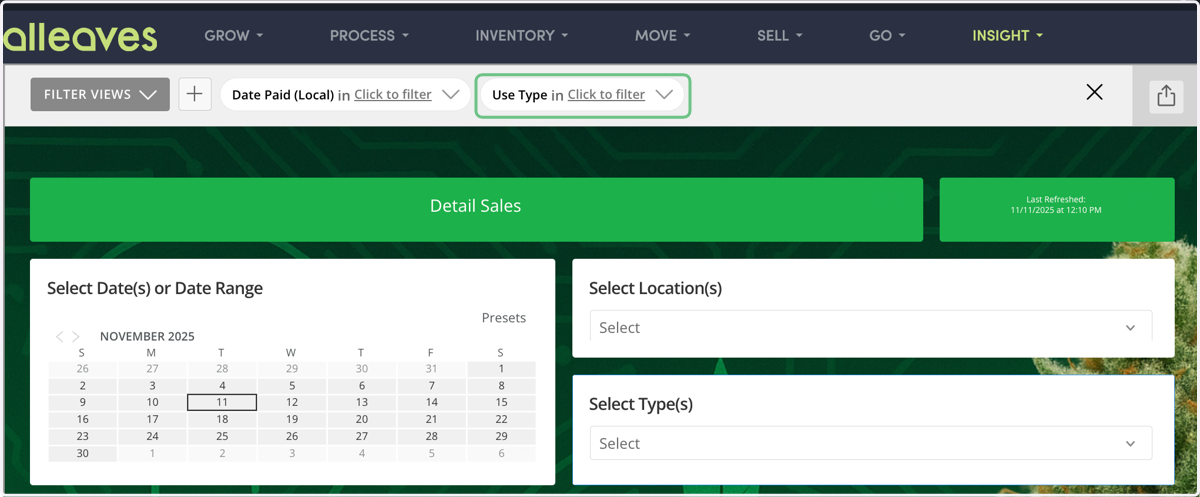
Task: Open the SELL menu
Action: click(x=780, y=35)
